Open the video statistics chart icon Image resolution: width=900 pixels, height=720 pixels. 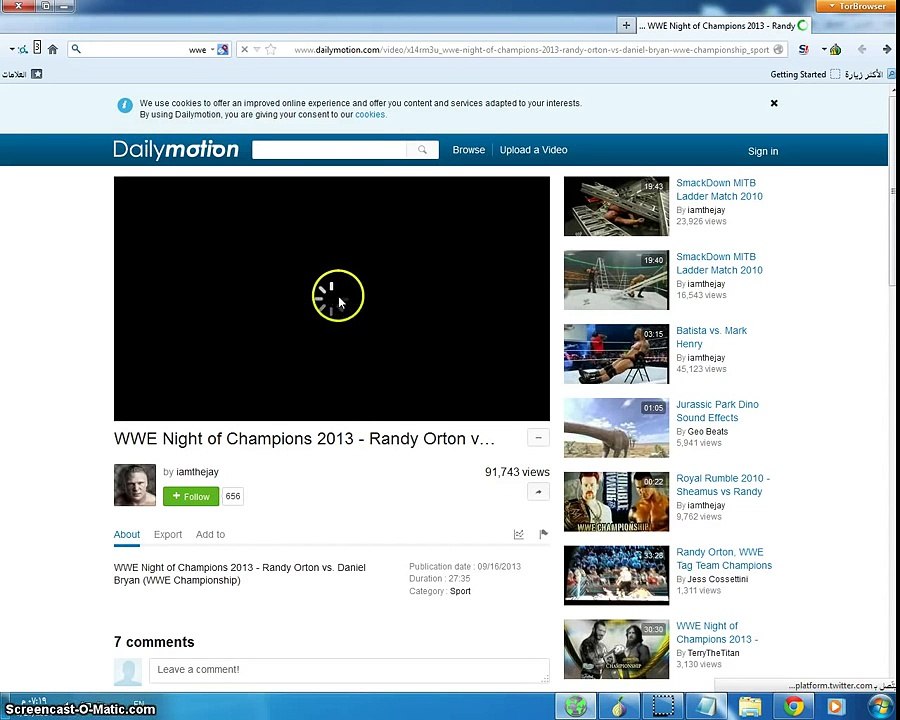coord(518,535)
